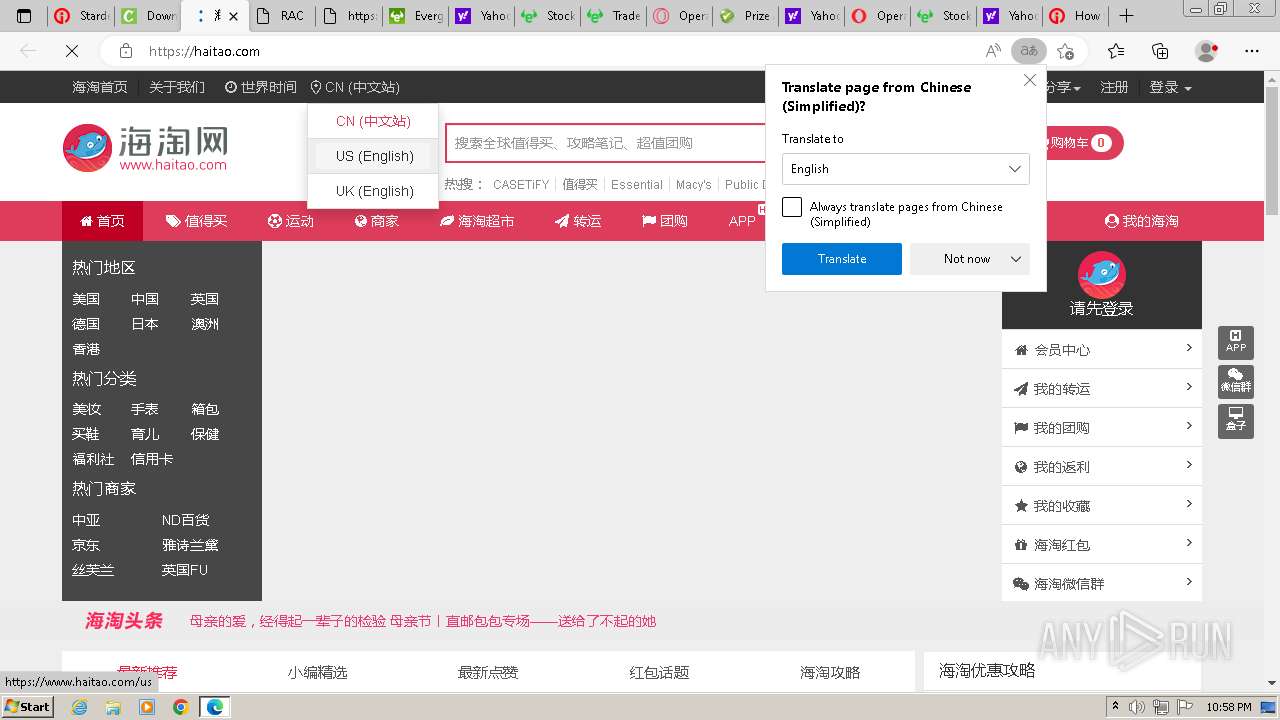Open the Favorites list in the toolbar
Screen dimensions: 1280x720
click(1116, 51)
